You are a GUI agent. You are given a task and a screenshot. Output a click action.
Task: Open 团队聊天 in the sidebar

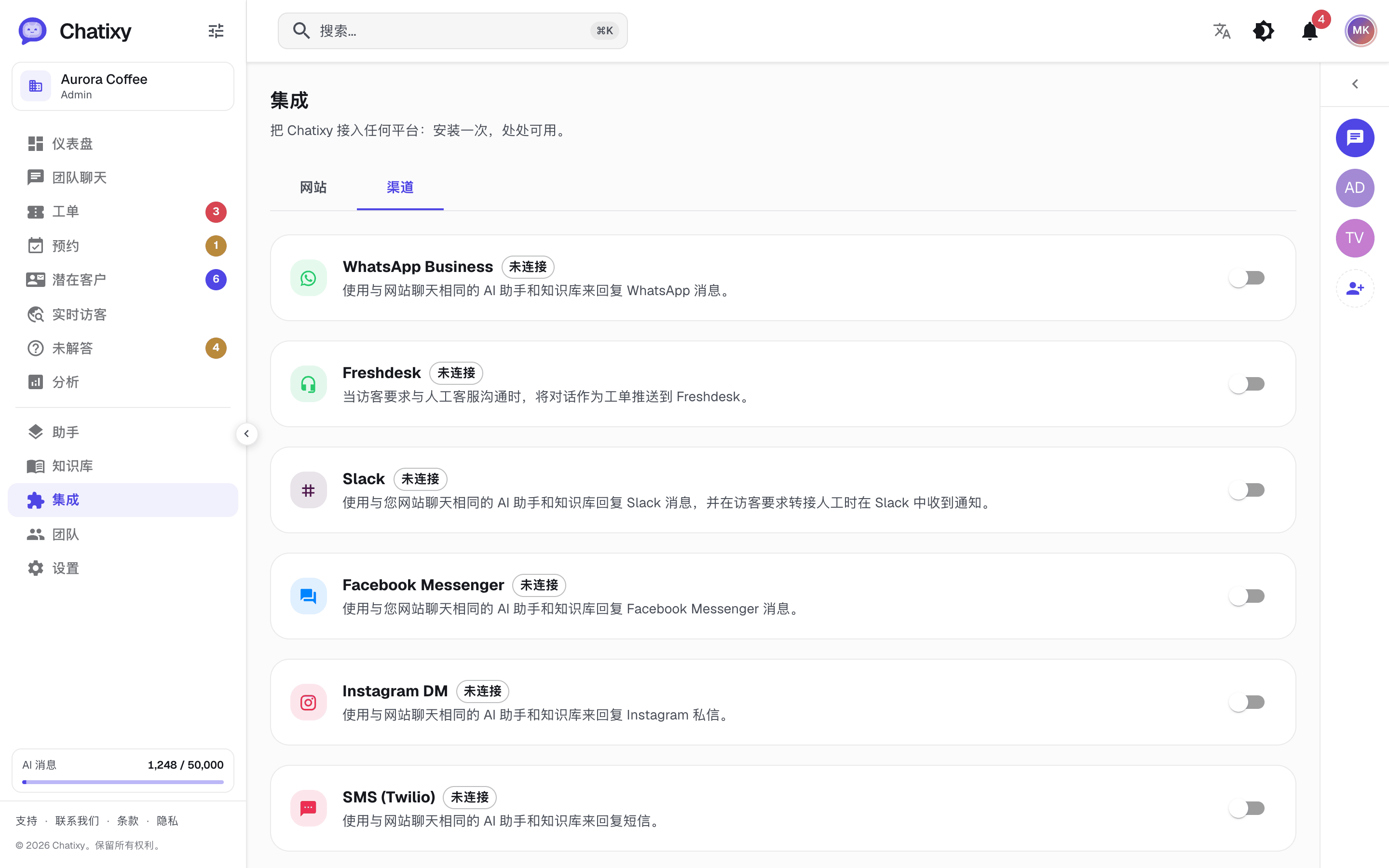(123, 177)
